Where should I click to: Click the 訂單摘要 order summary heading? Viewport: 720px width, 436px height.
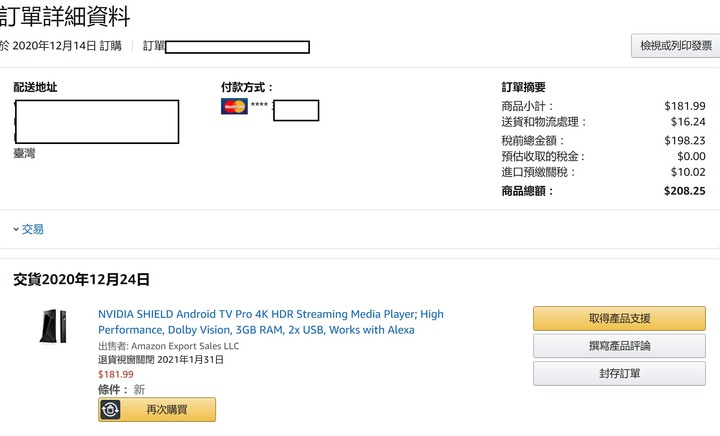(x=523, y=87)
